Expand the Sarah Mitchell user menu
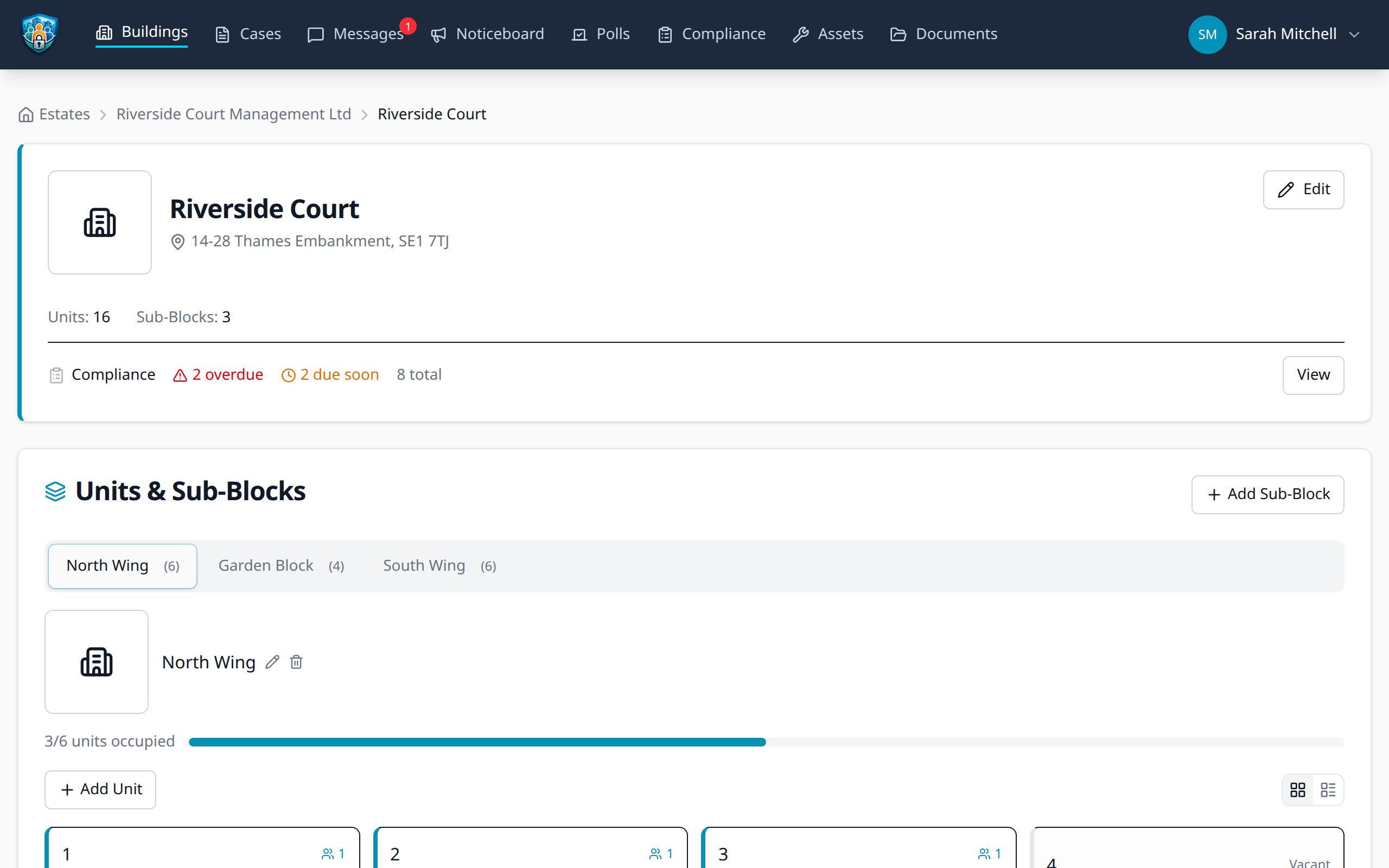 (1354, 34)
